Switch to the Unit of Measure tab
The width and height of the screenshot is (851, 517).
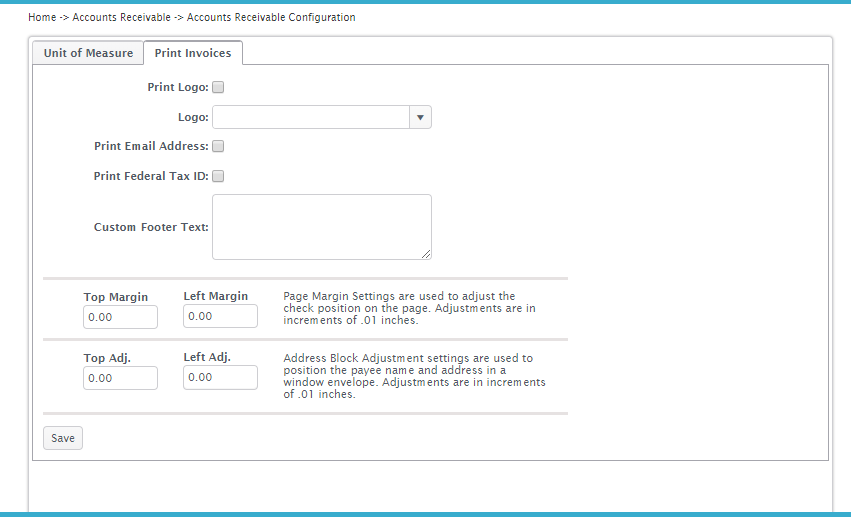click(x=88, y=53)
